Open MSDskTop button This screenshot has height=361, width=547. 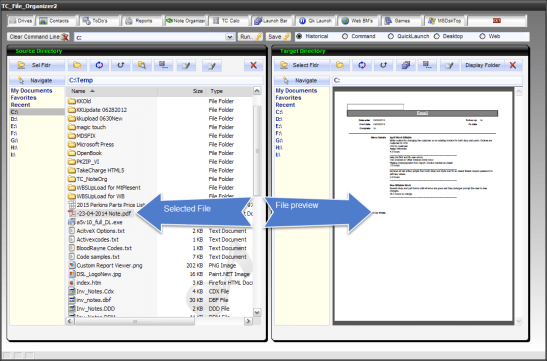(445, 21)
